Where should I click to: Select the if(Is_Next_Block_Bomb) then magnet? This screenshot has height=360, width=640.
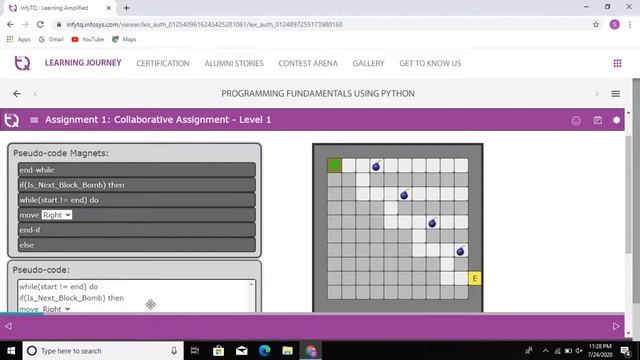137,185
